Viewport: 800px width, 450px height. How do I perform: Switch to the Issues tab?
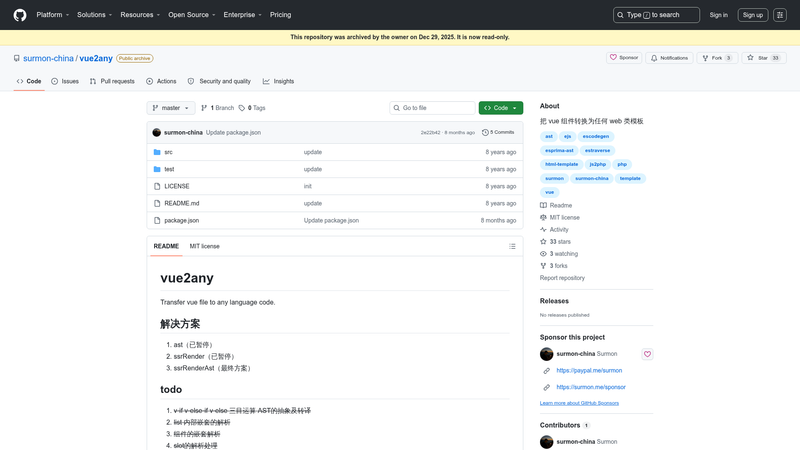coord(65,81)
